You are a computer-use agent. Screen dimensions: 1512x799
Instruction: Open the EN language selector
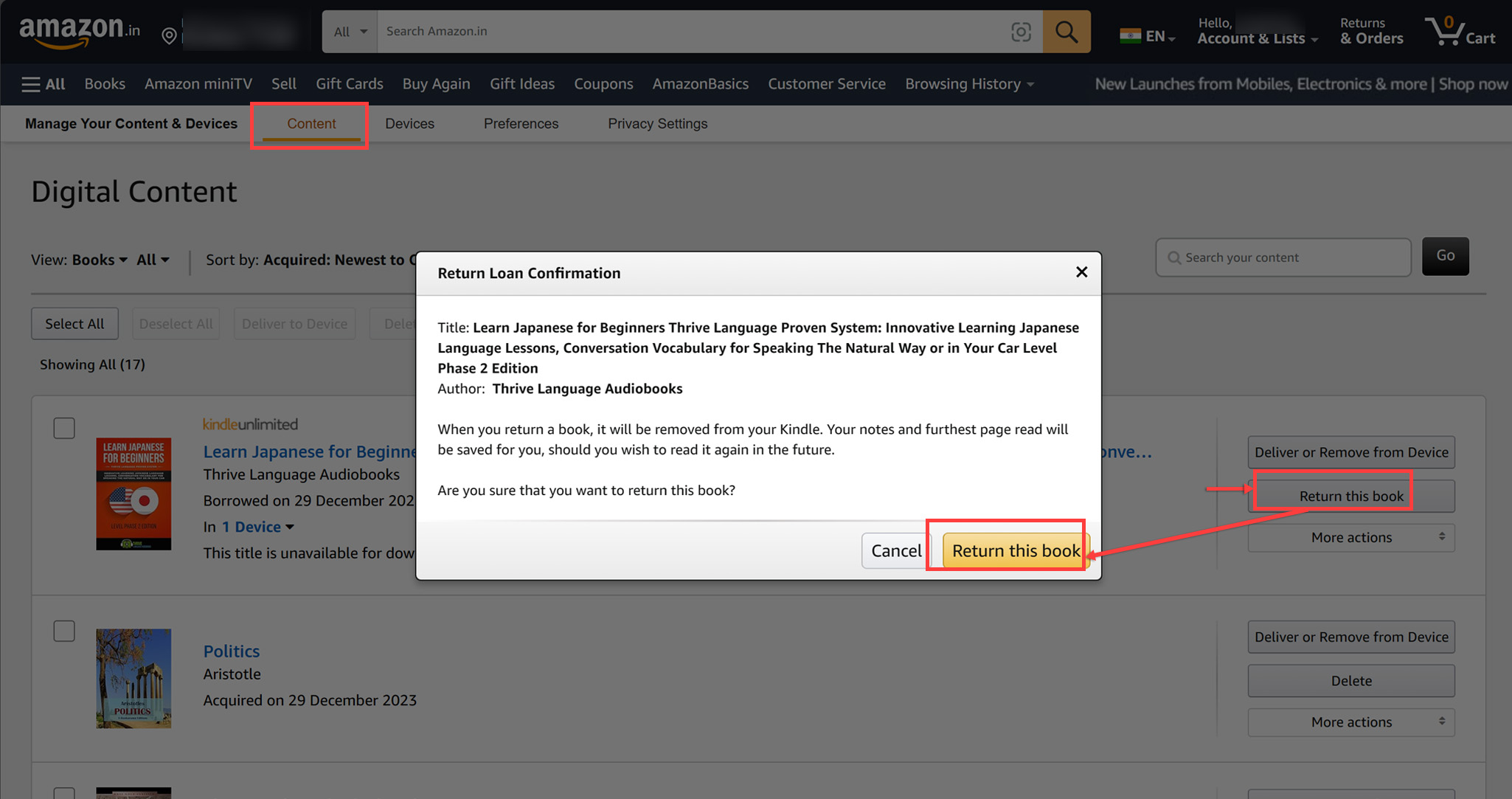(1148, 36)
